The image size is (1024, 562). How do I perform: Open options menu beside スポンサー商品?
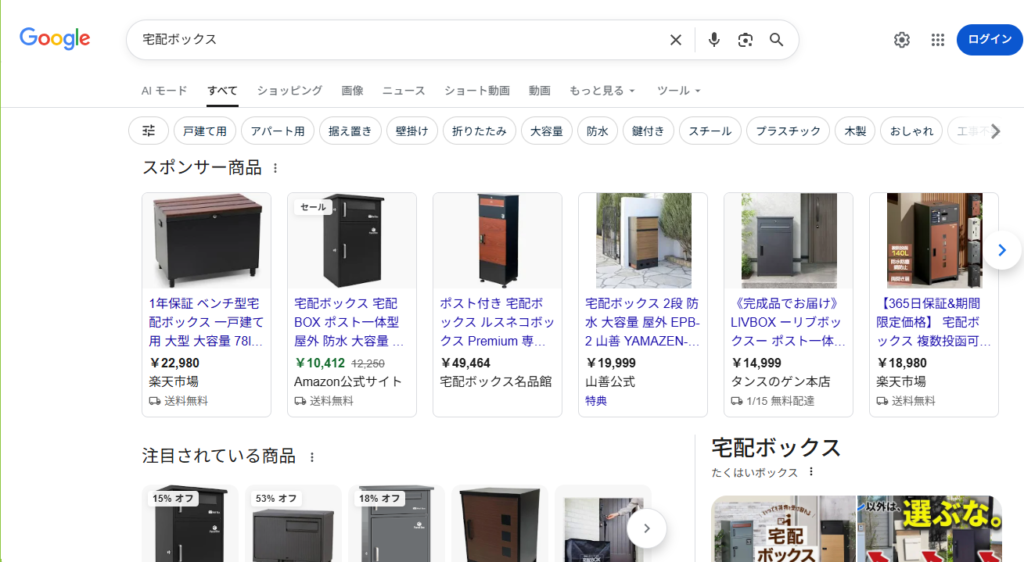click(276, 168)
